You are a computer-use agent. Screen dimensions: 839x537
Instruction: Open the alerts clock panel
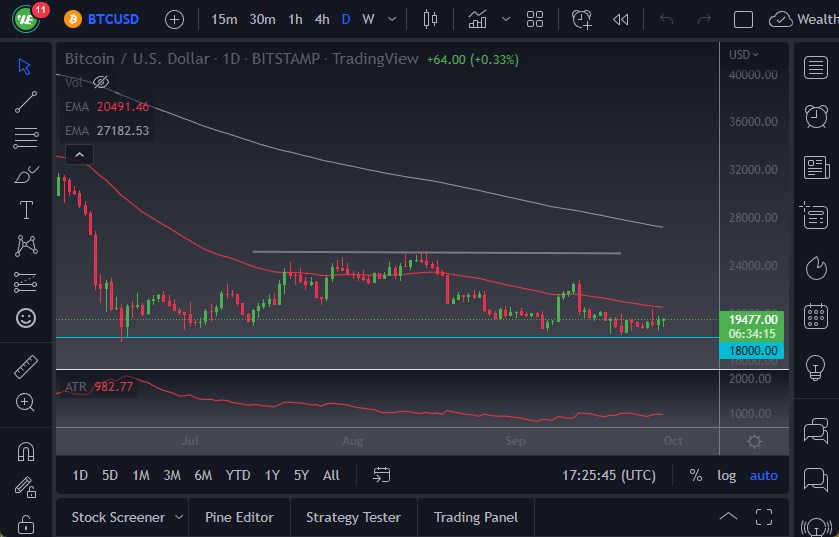[816, 116]
